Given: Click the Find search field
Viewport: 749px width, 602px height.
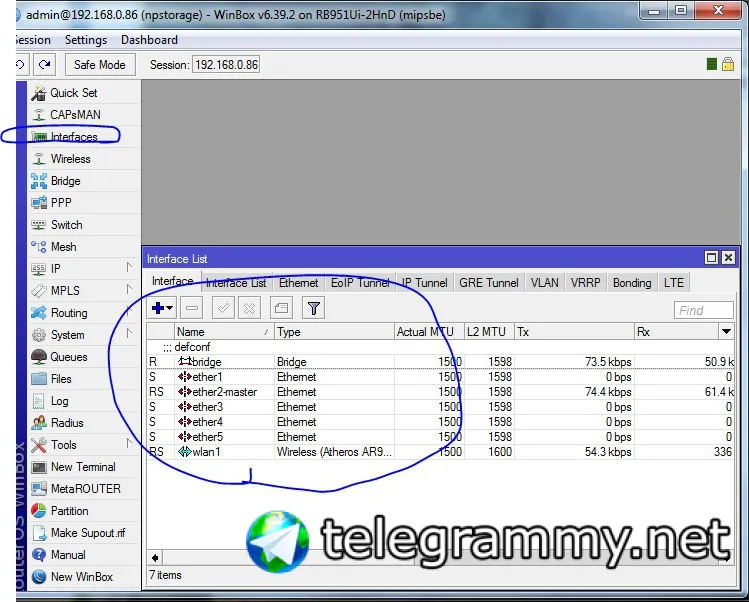Looking at the screenshot, I should 704,310.
